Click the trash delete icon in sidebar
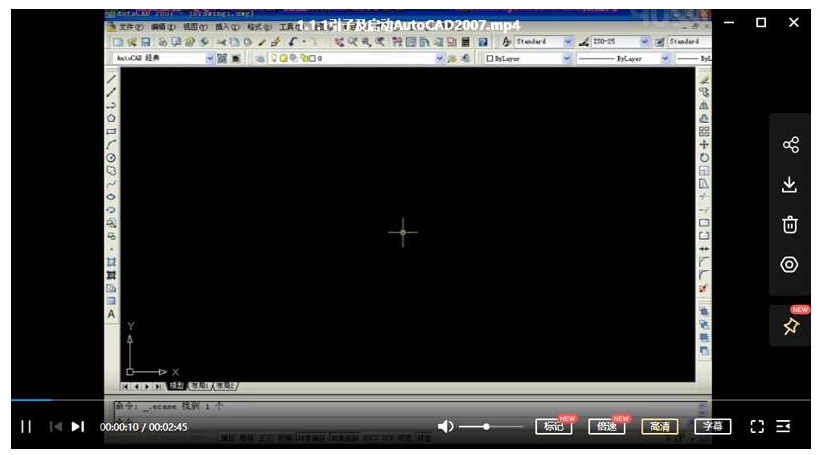 (x=790, y=224)
